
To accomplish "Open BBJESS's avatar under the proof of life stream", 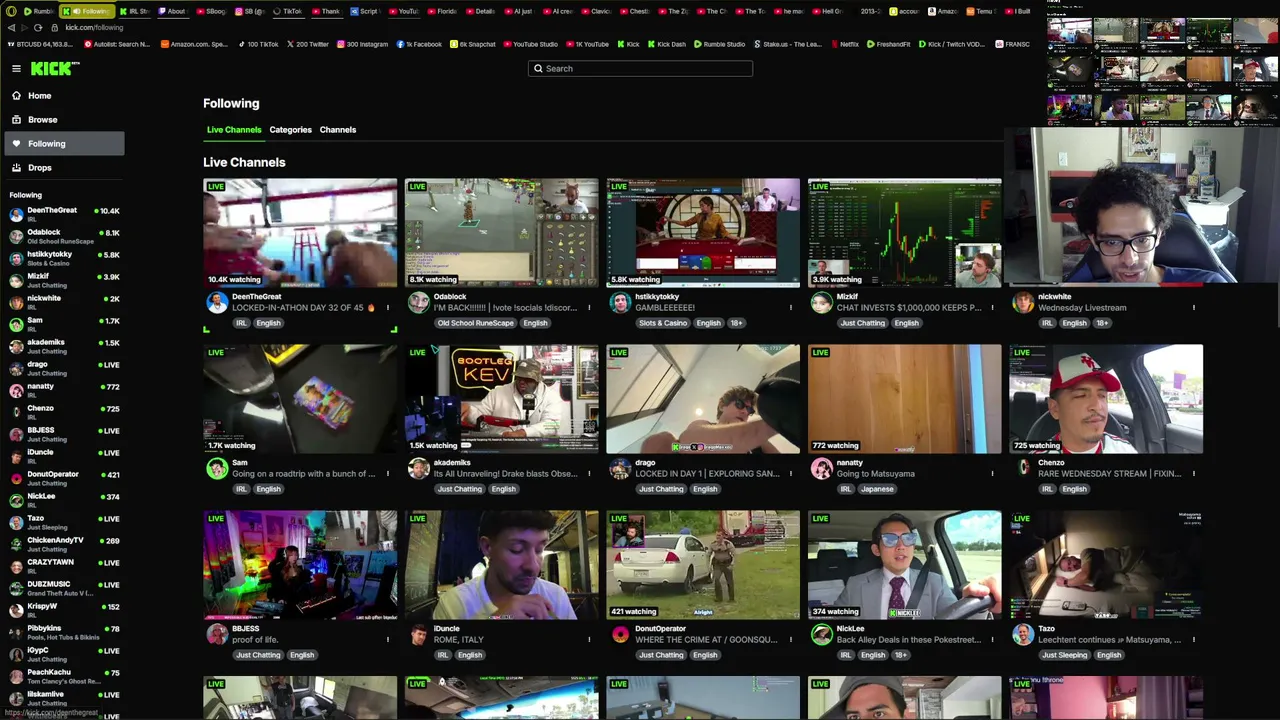I will [x=217, y=634].
